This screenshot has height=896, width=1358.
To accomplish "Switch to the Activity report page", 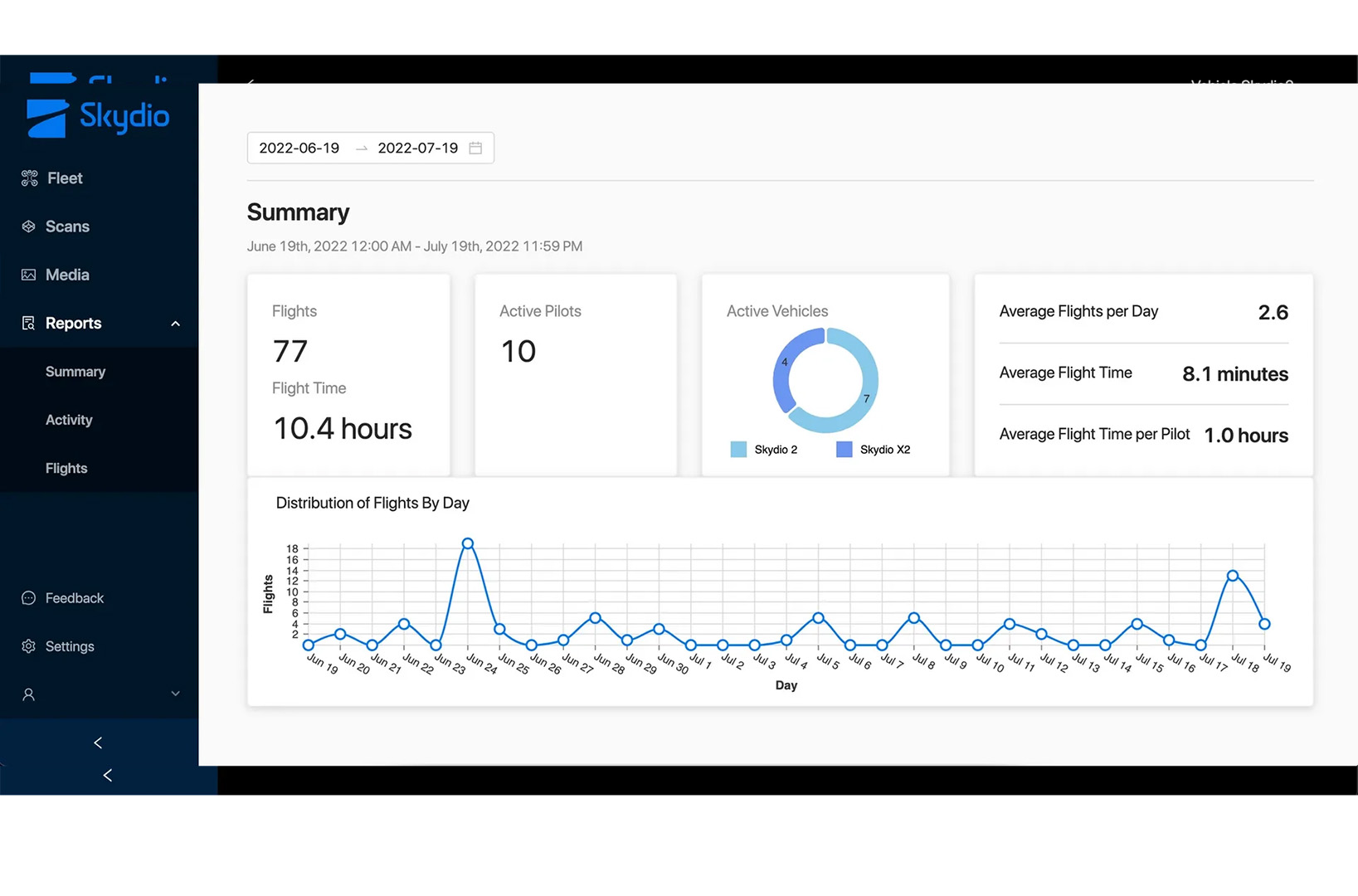I will coord(69,419).
